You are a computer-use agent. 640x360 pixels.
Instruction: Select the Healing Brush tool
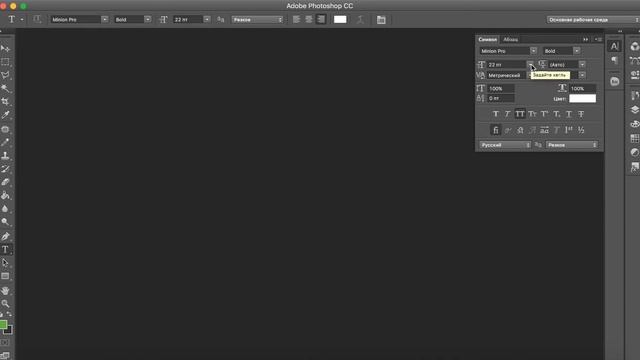(x=5, y=129)
